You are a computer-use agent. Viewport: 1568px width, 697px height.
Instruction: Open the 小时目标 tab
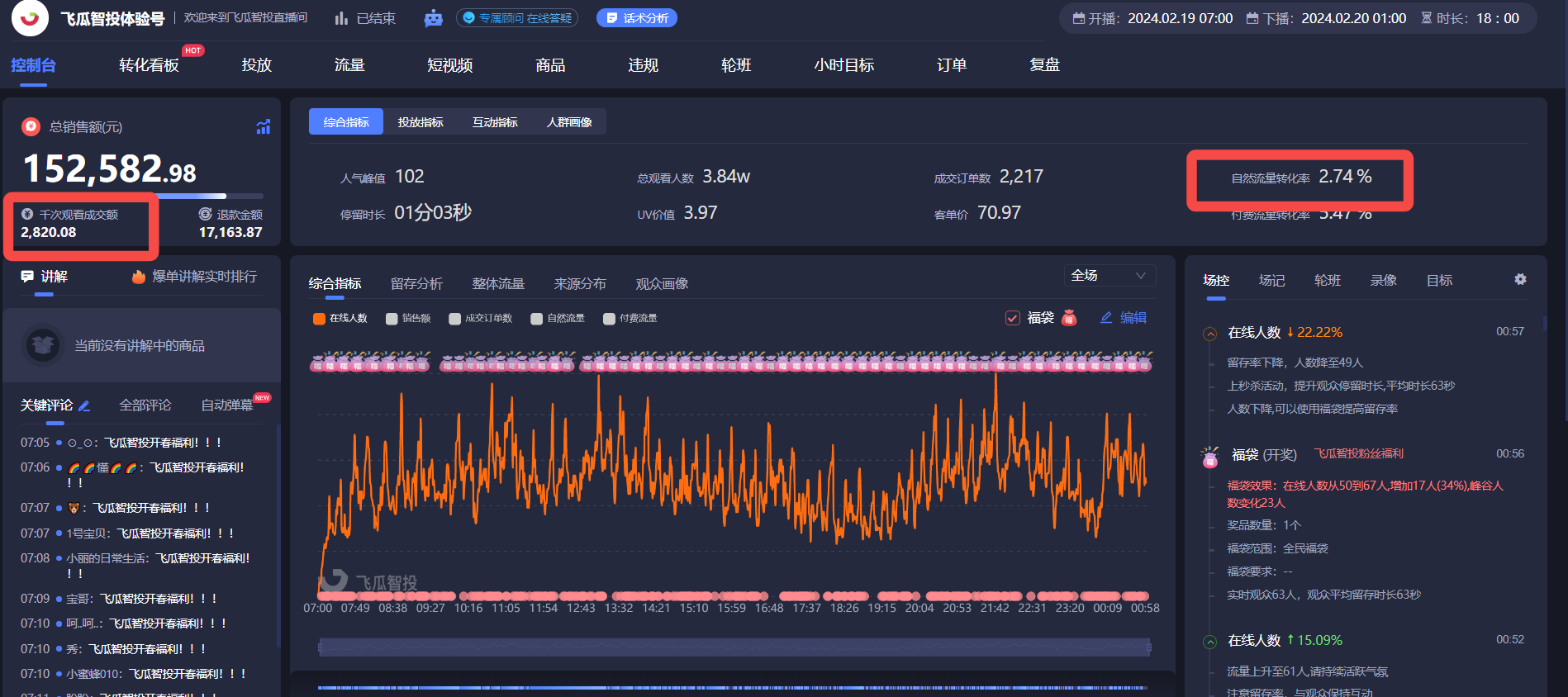coord(844,65)
